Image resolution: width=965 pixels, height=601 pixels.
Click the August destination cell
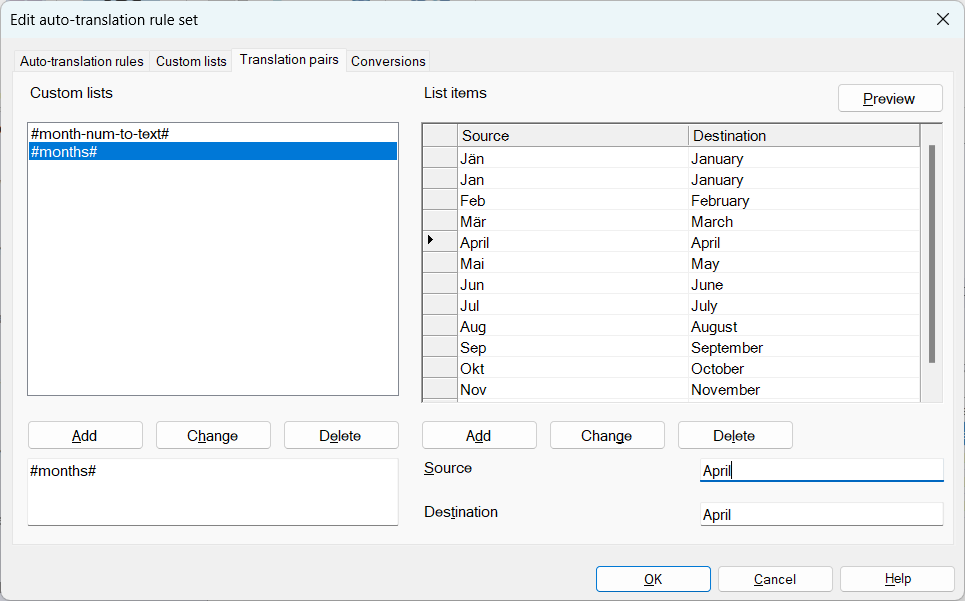(804, 326)
